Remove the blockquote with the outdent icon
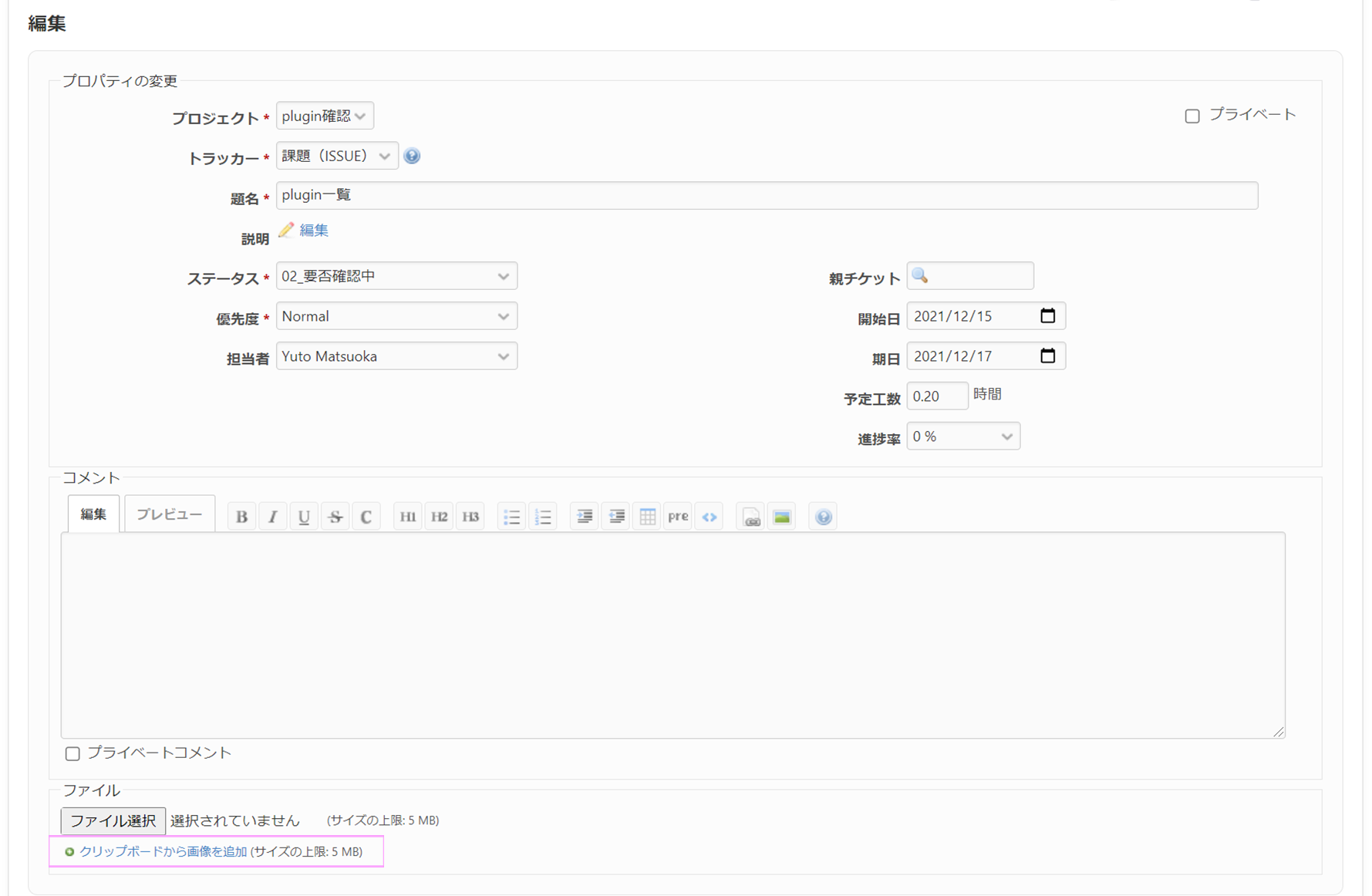This screenshot has height=896, width=1372. [x=616, y=517]
